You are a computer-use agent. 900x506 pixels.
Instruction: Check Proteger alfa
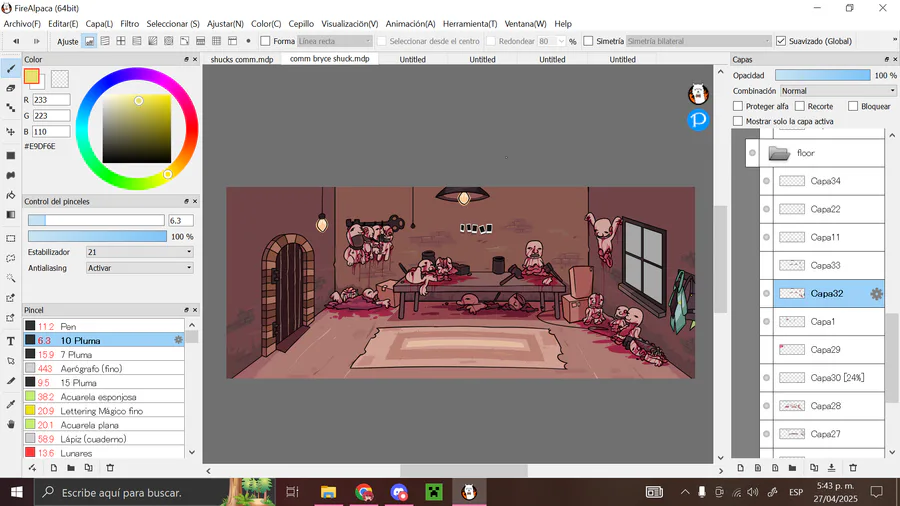pyautogui.click(x=738, y=106)
